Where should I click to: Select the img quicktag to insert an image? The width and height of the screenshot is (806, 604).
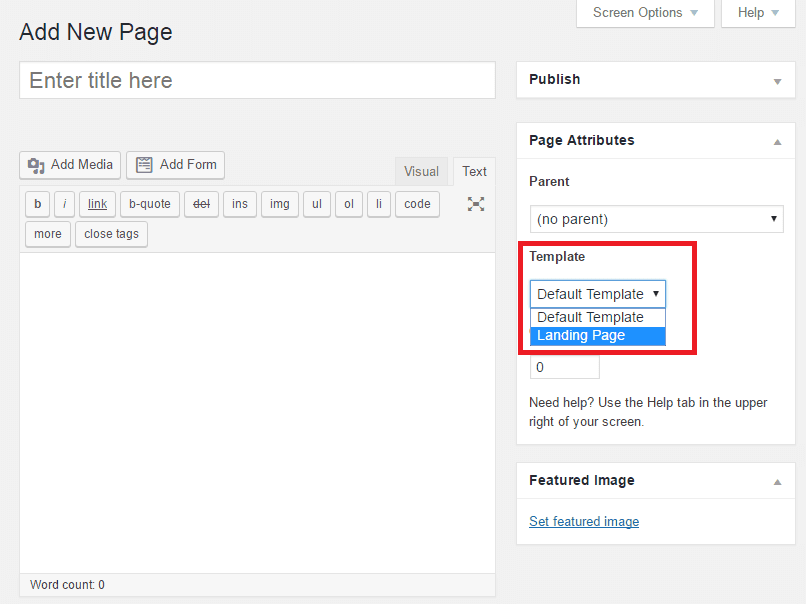279,204
